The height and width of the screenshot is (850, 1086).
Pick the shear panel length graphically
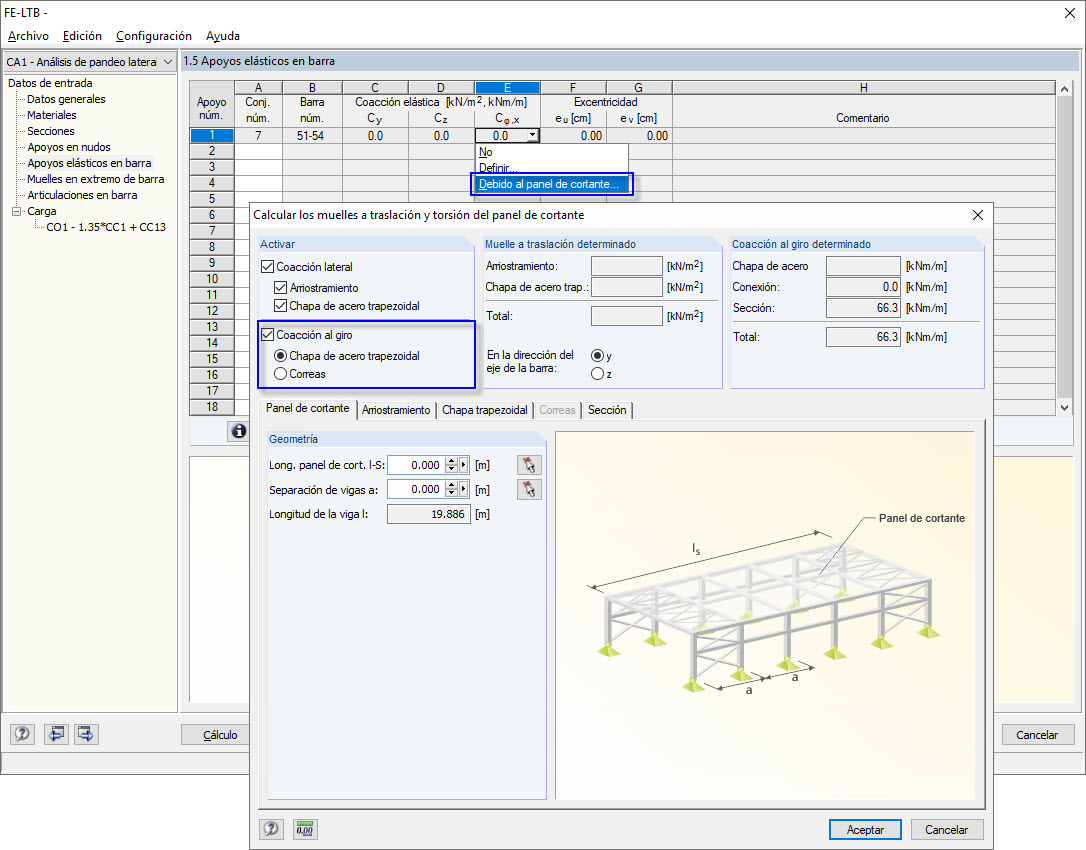[x=529, y=465]
